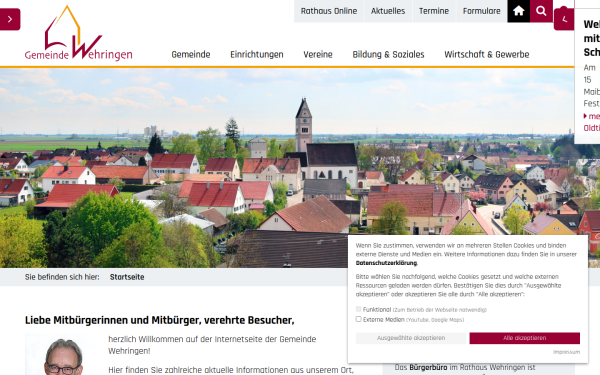
Task: Open Aktuelles menu item
Action: pos(388,11)
